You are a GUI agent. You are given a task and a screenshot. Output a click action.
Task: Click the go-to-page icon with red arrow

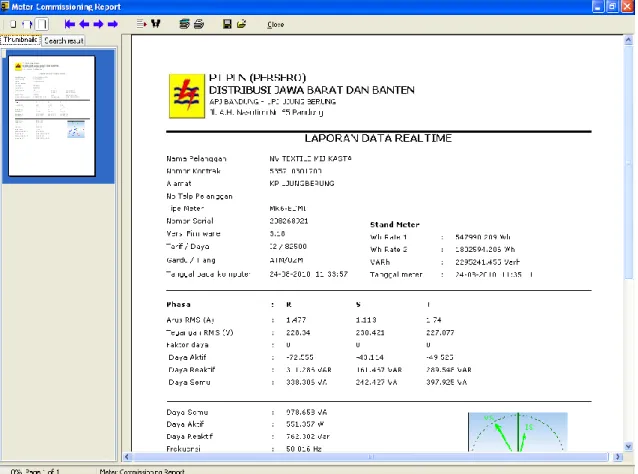click(141, 24)
